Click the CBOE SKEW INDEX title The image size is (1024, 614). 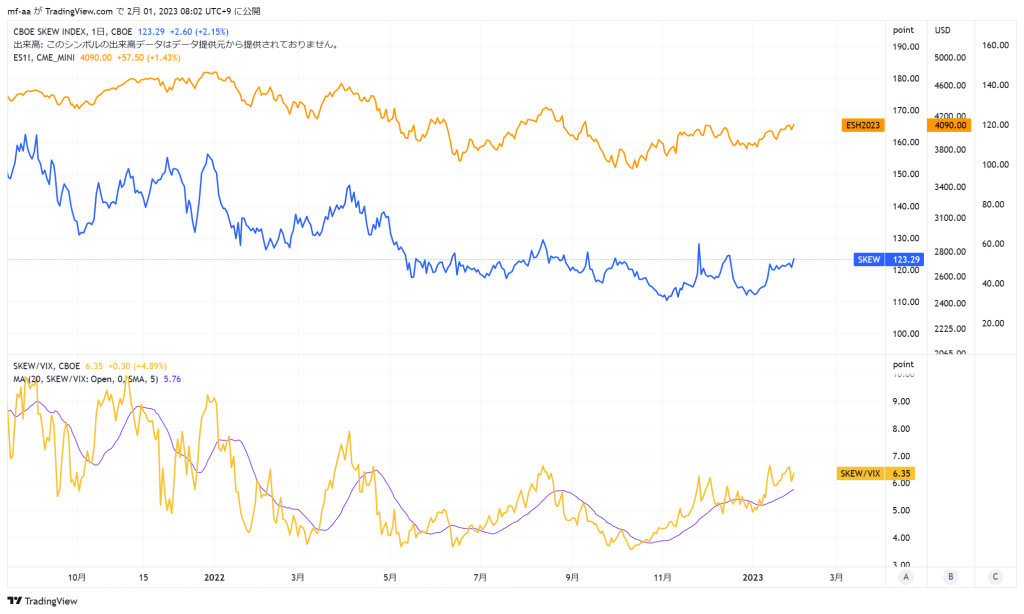pyautogui.click(x=72, y=31)
